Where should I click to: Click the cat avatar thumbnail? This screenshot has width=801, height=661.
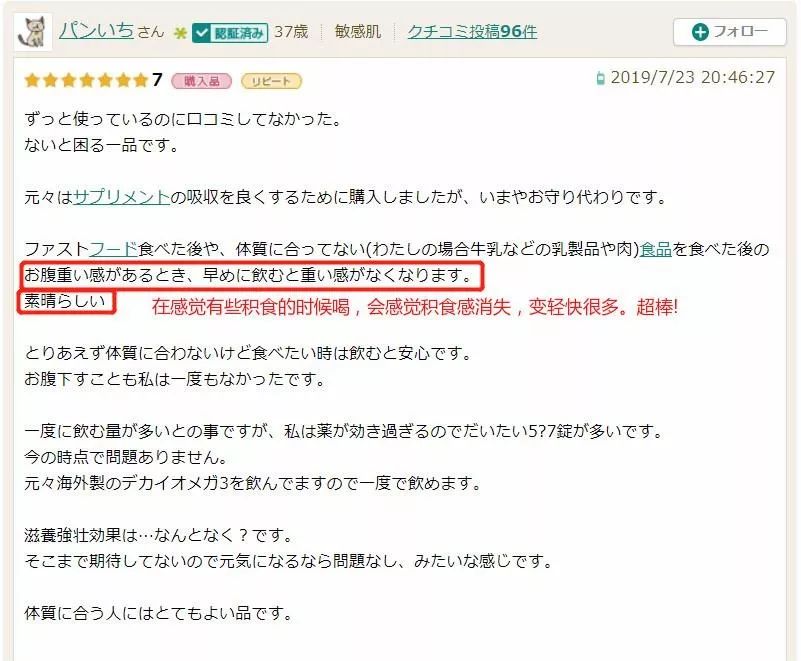coord(33,32)
